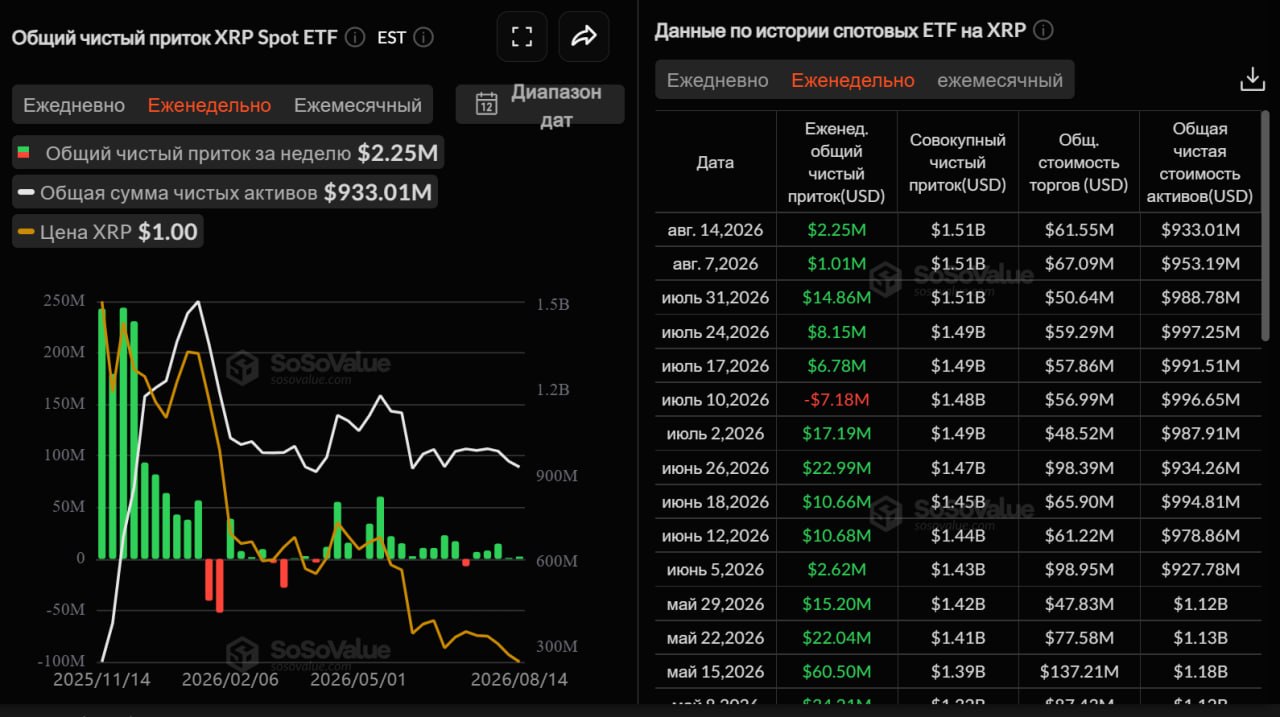Click the 2026/02/06 chart axis date
Image resolution: width=1280 pixels, height=717 pixels.
tap(230, 679)
